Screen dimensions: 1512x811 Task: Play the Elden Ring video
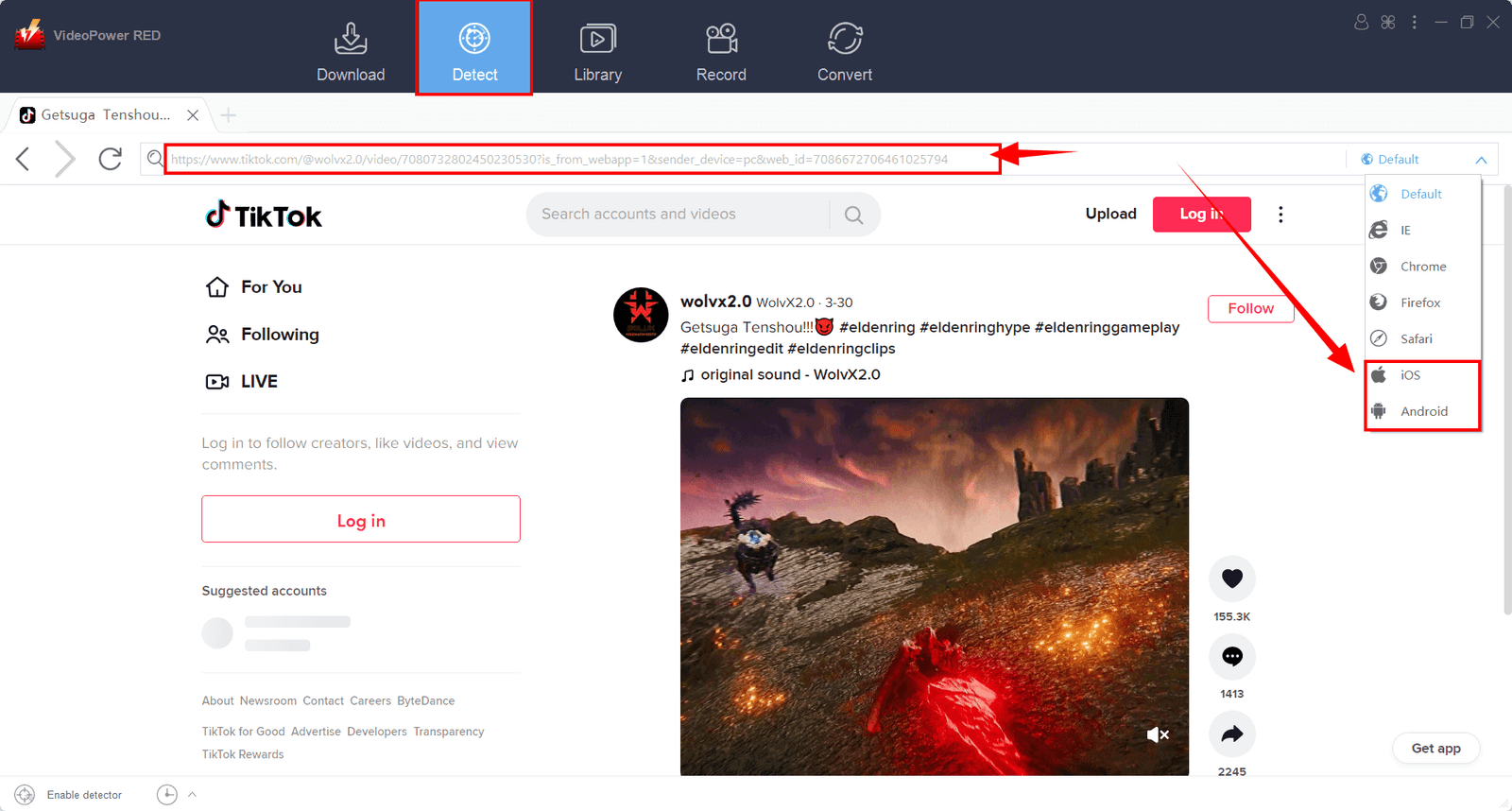(935, 587)
